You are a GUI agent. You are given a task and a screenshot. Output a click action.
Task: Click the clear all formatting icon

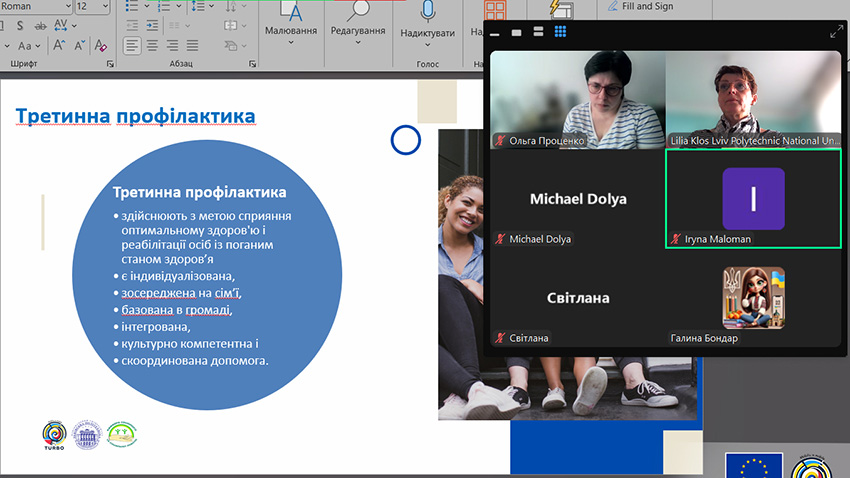100,46
